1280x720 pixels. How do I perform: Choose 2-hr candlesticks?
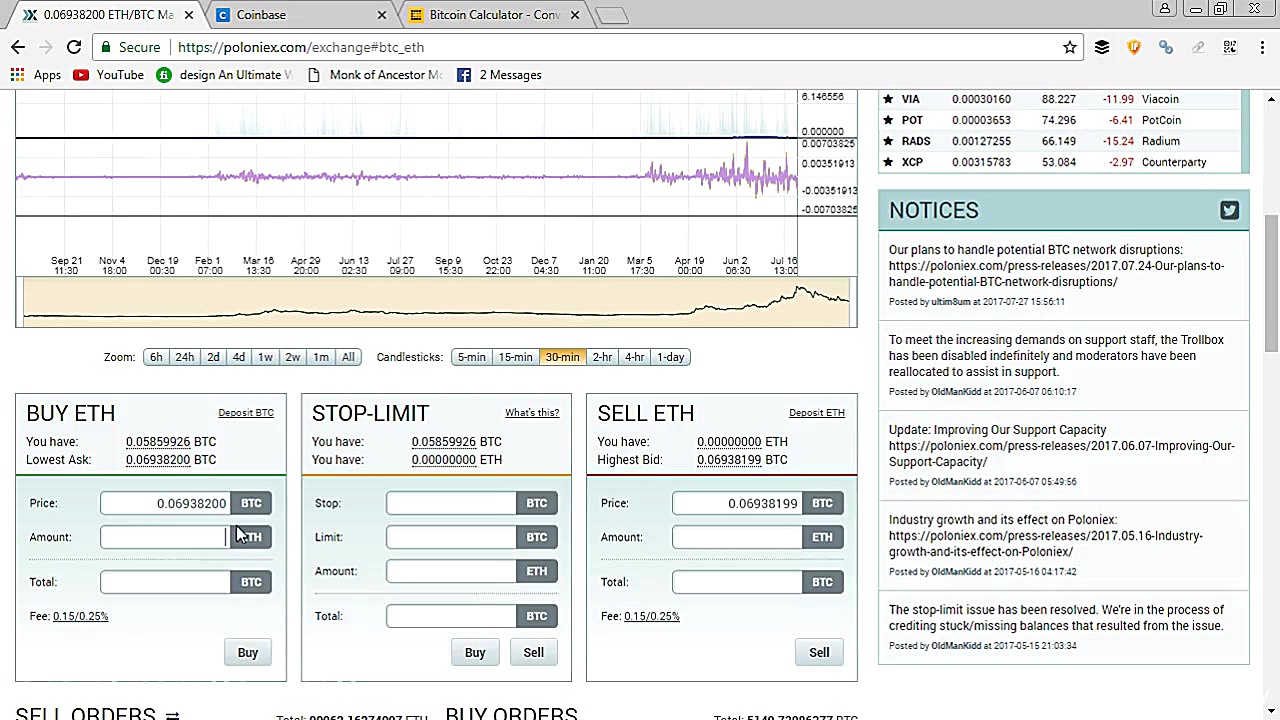(602, 357)
